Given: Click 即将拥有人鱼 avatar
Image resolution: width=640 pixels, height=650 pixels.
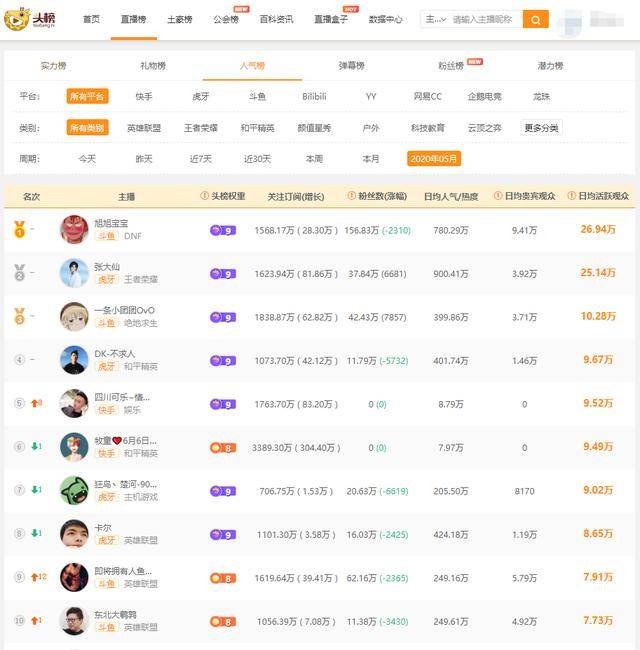Looking at the screenshot, I should coord(74,577).
